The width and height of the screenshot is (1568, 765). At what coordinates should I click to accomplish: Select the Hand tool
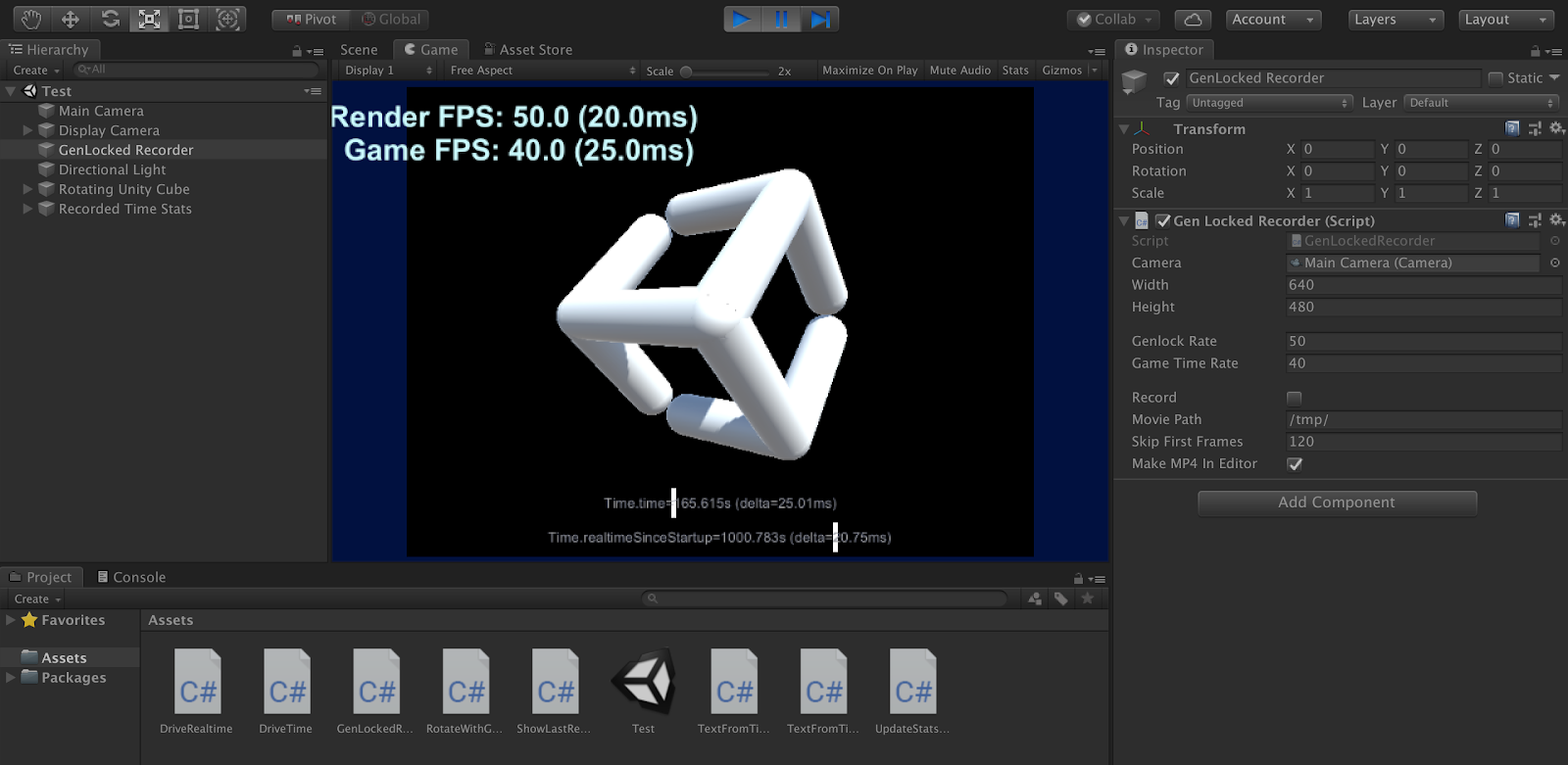point(31,19)
